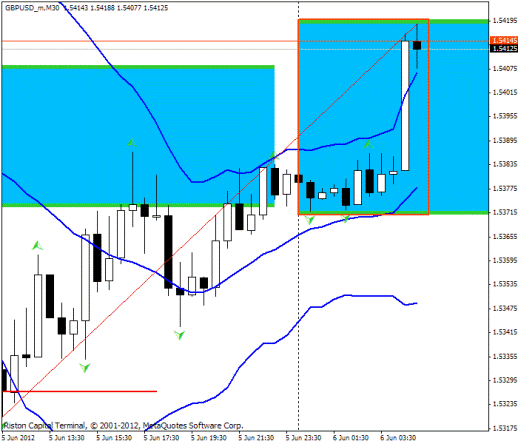Click the 1.53775 price axis label

(505, 189)
